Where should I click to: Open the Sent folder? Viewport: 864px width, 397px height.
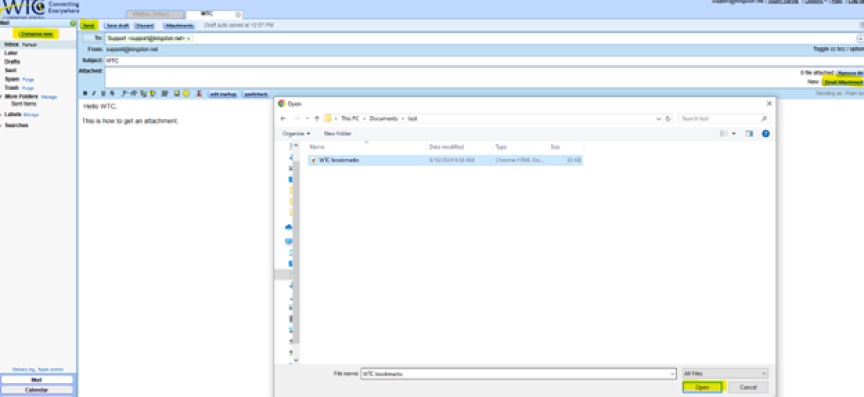(x=10, y=71)
